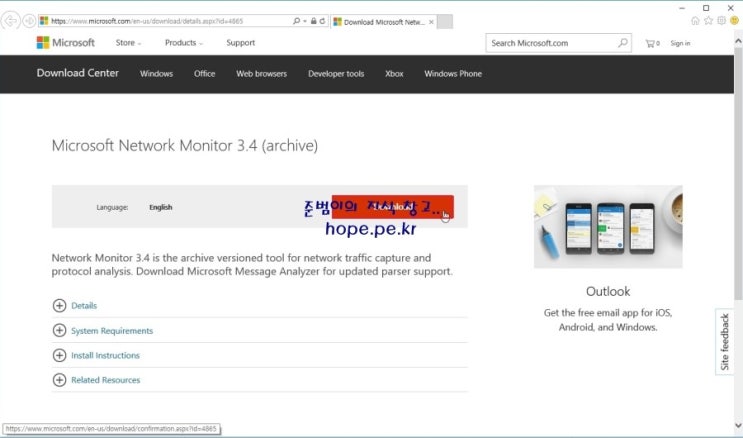Click the favorites star icon

tap(708, 20)
